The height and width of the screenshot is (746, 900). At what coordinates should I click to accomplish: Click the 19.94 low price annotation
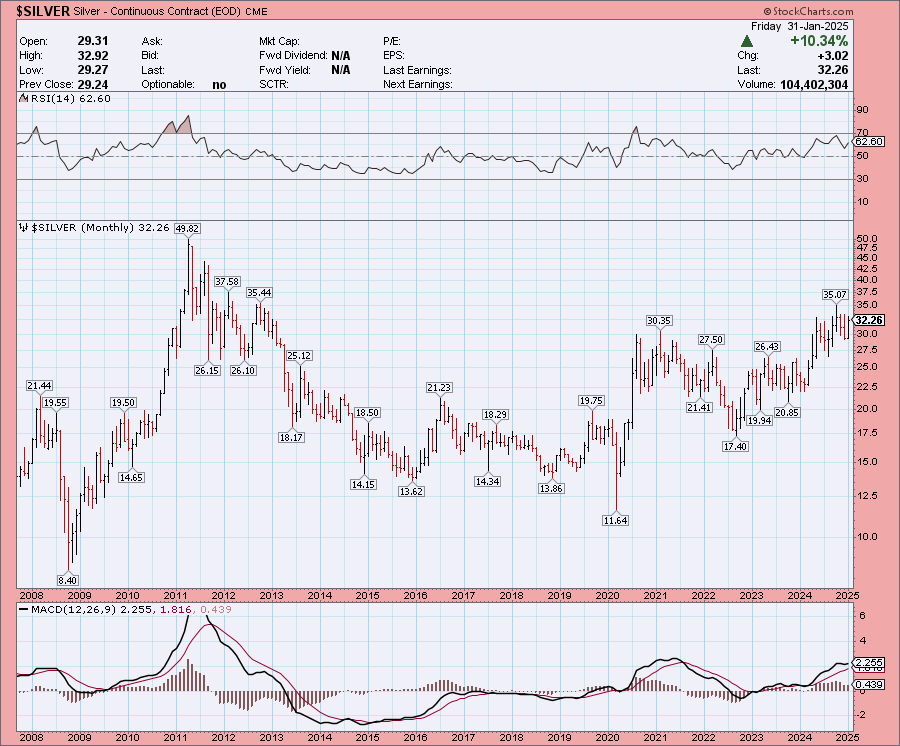click(x=760, y=421)
